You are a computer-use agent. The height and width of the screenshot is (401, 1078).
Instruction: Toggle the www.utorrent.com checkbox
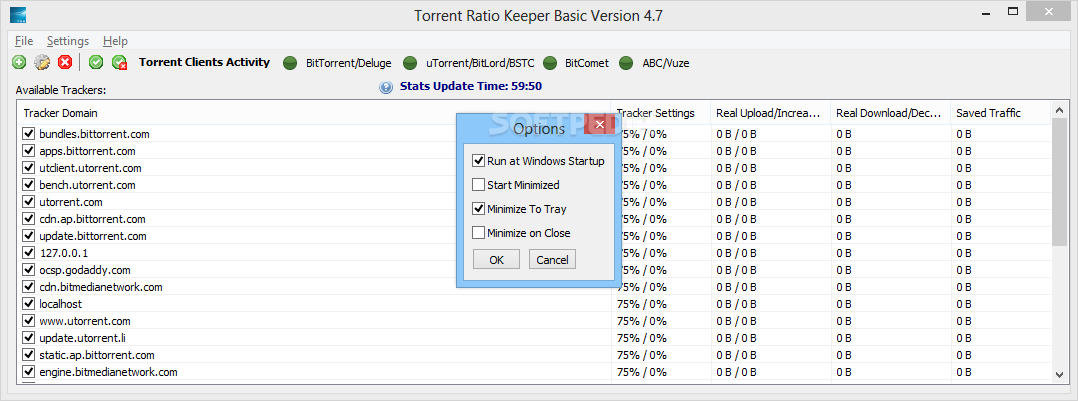[x=29, y=321]
